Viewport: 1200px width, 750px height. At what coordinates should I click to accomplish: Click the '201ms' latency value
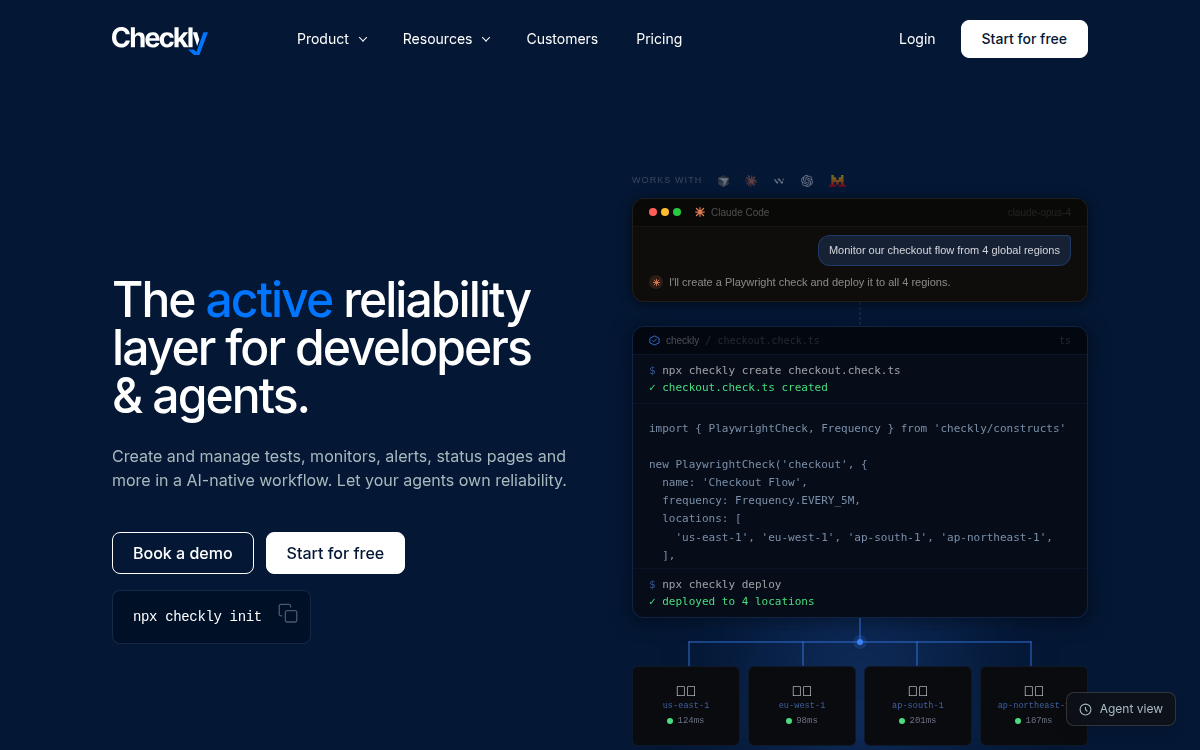point(923,720)
